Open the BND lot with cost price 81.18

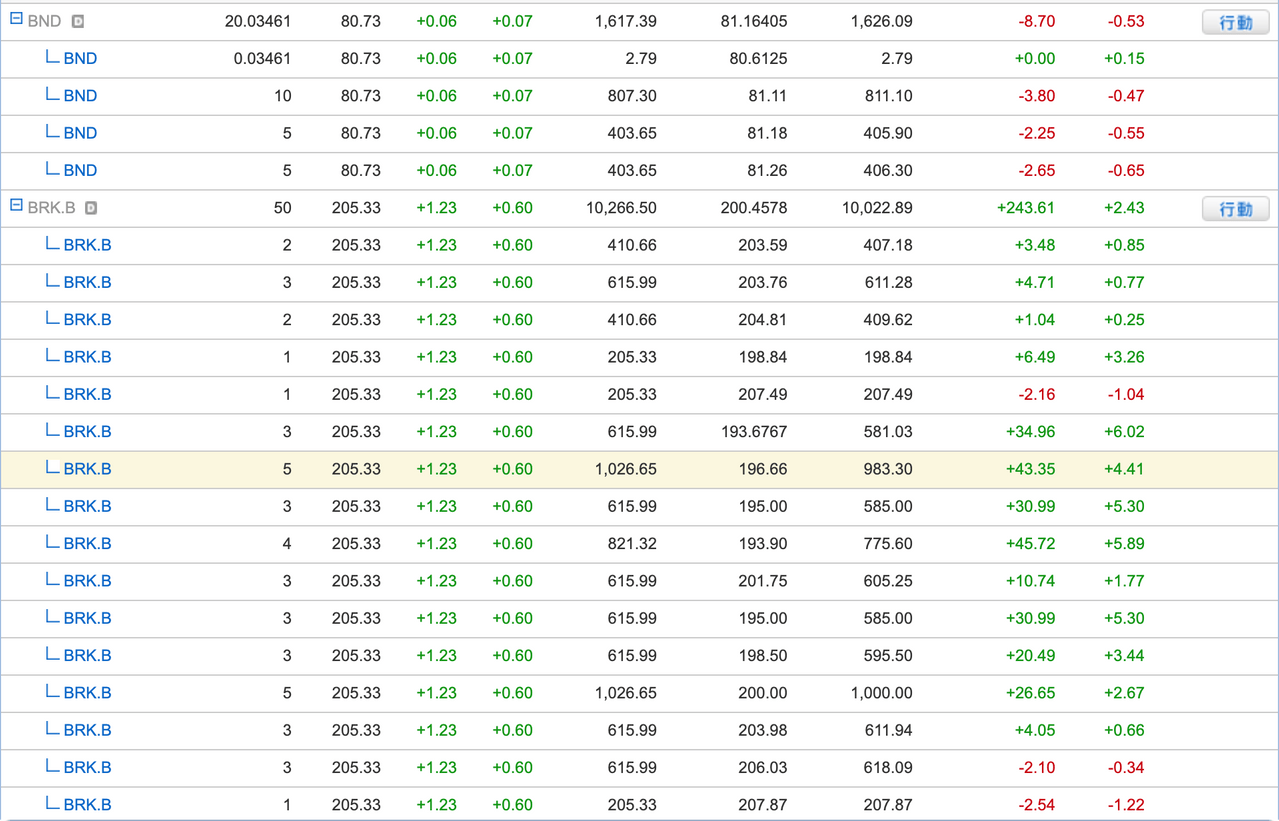pyautogui.click(x=80, y=133)
